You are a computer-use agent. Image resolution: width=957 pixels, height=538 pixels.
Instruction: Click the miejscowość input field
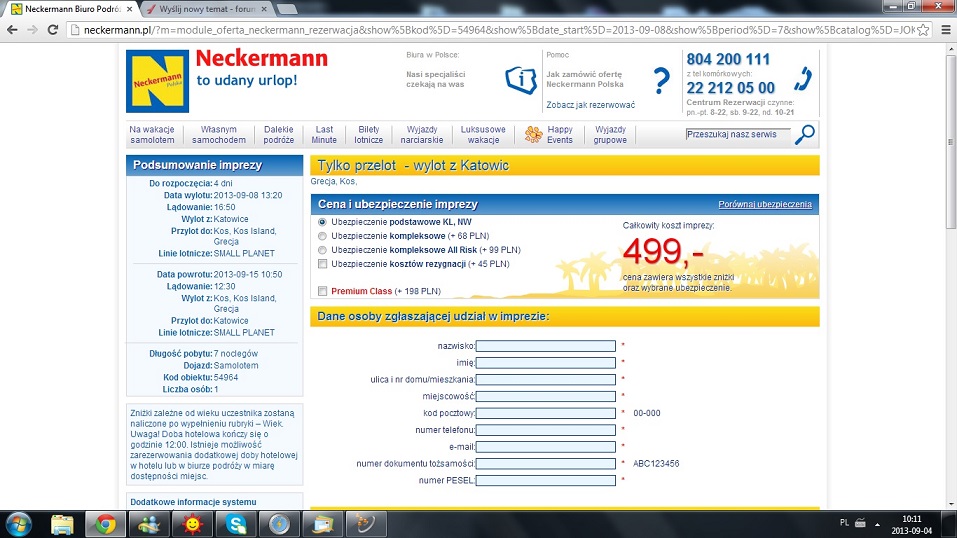[x=546, y=396]
